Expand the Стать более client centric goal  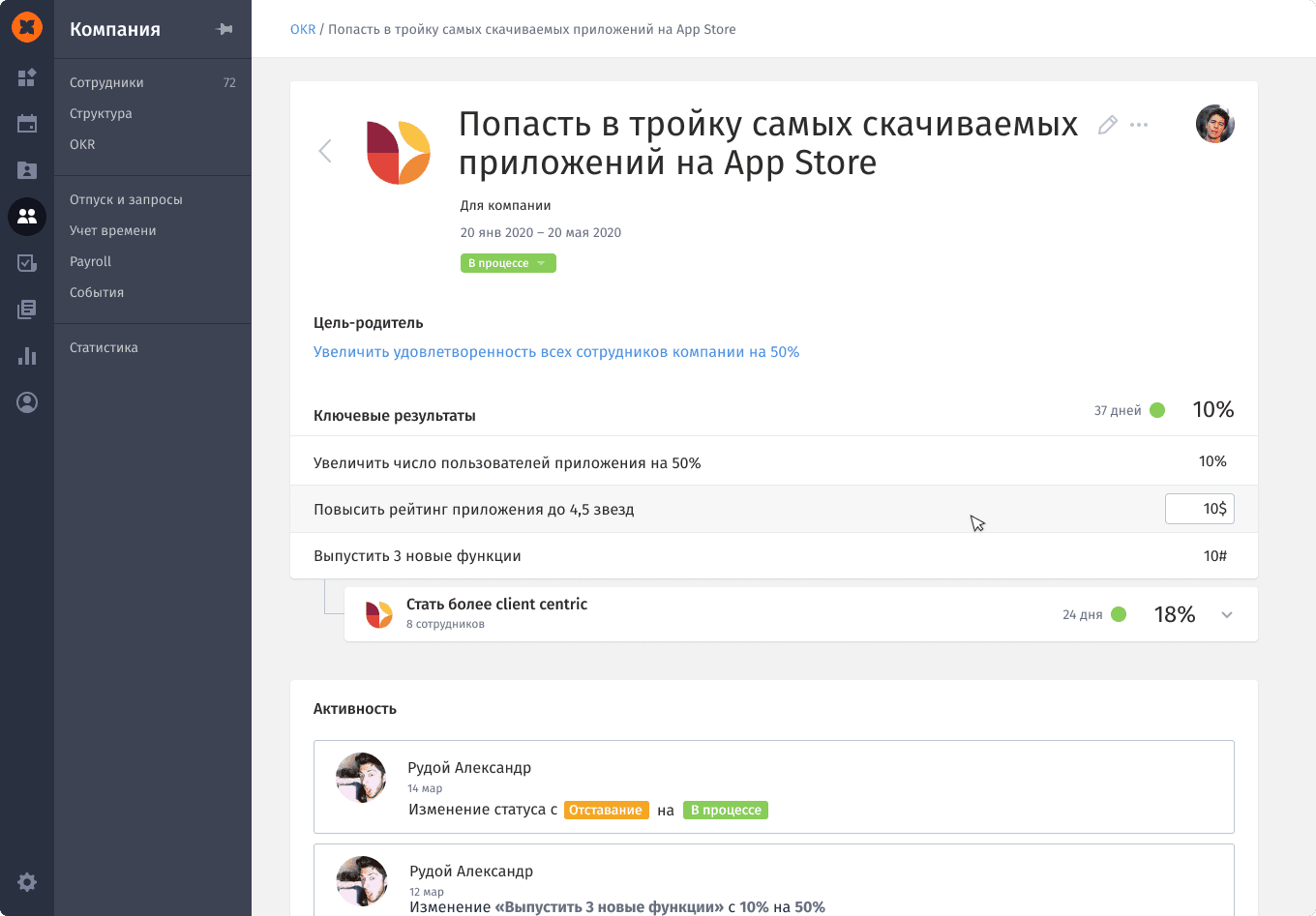click(x=1227, y=615)
